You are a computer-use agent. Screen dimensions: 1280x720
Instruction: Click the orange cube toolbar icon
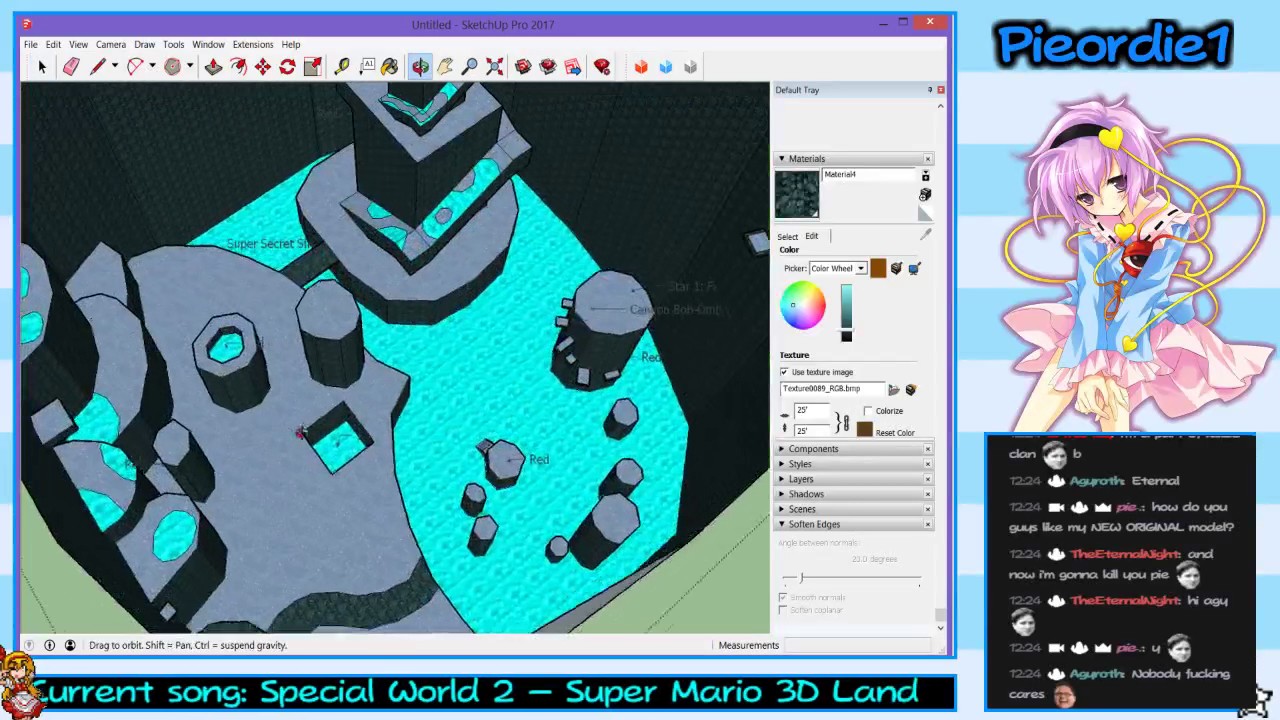641,67
